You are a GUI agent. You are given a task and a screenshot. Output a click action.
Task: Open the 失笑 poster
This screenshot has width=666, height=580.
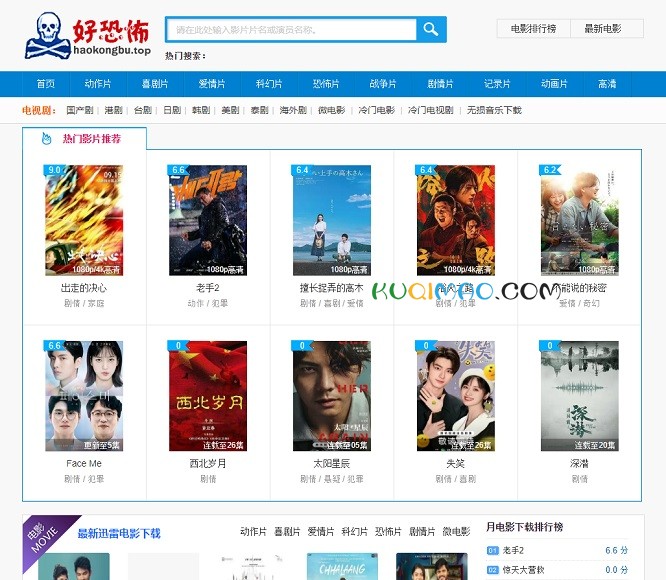(x=456, y=396)
